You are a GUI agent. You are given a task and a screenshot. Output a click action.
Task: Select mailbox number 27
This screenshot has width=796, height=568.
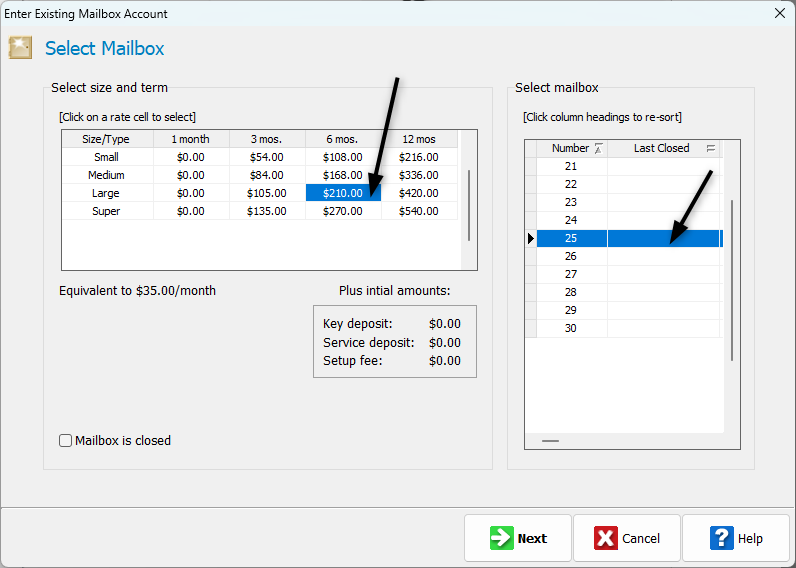[x=628, y=274]
